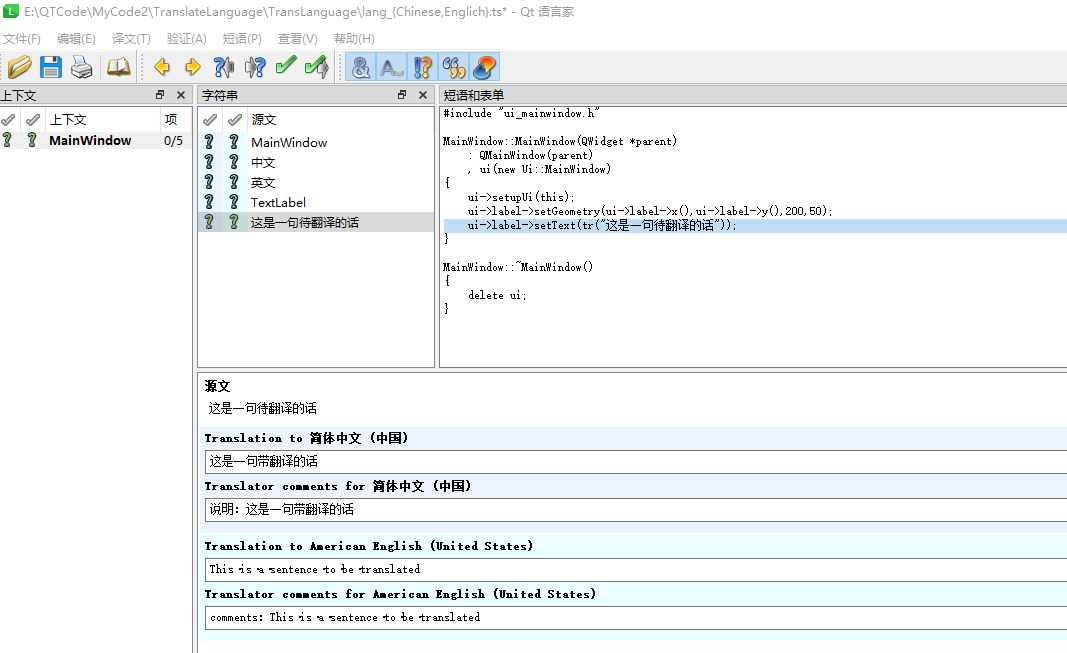1067x653 pixels.
Task: Float the 上下文 context panel
Action: click(160, 95)
